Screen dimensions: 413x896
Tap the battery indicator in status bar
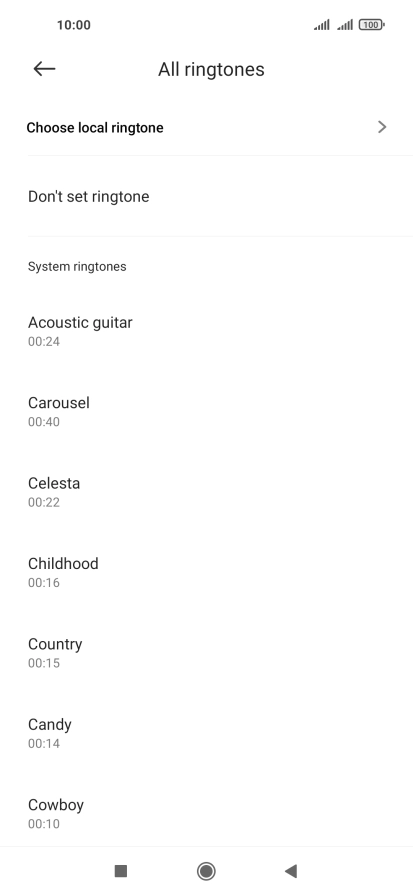click(371, 25)
